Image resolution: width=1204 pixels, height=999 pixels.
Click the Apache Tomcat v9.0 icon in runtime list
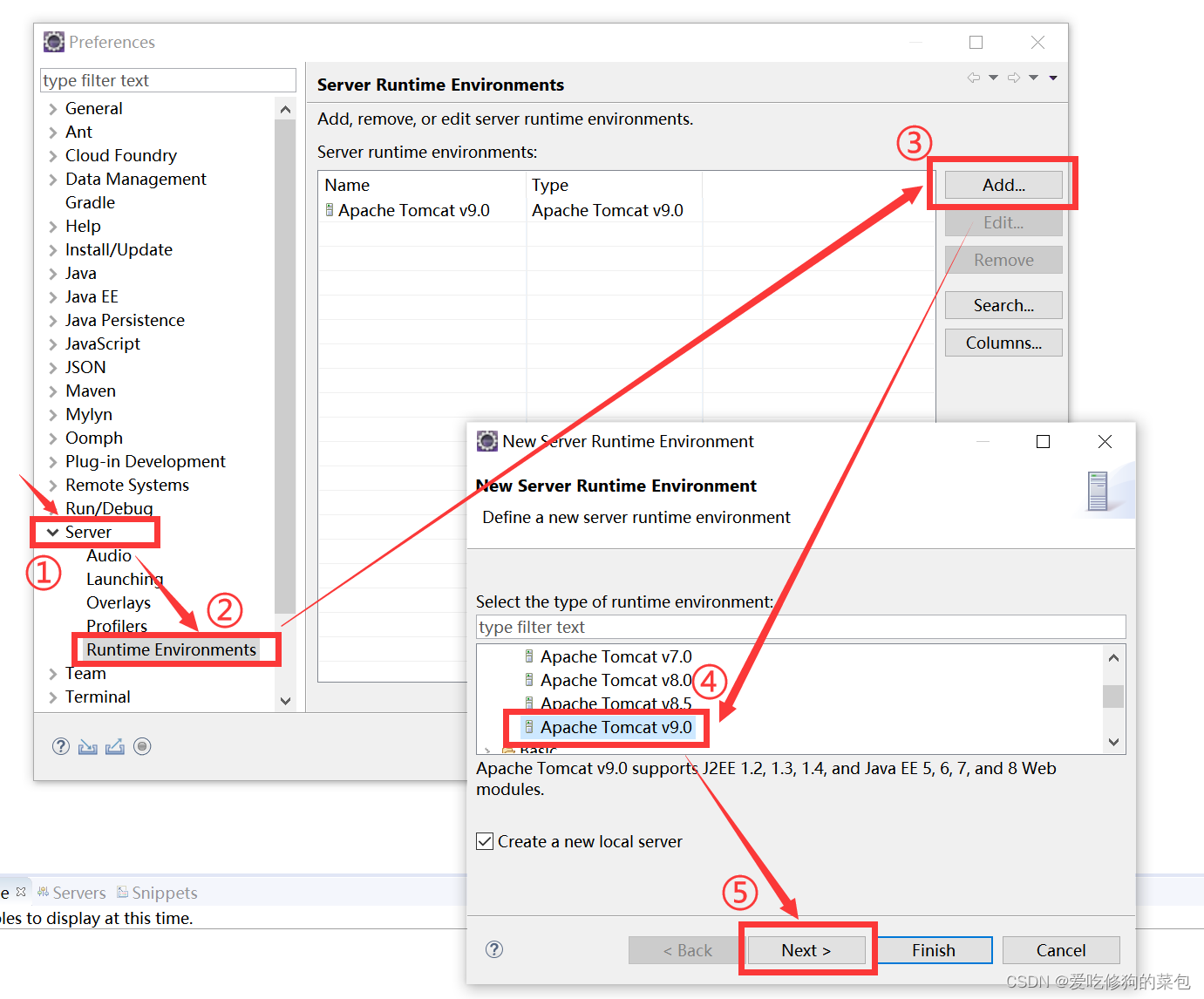(x=529, y=727)
